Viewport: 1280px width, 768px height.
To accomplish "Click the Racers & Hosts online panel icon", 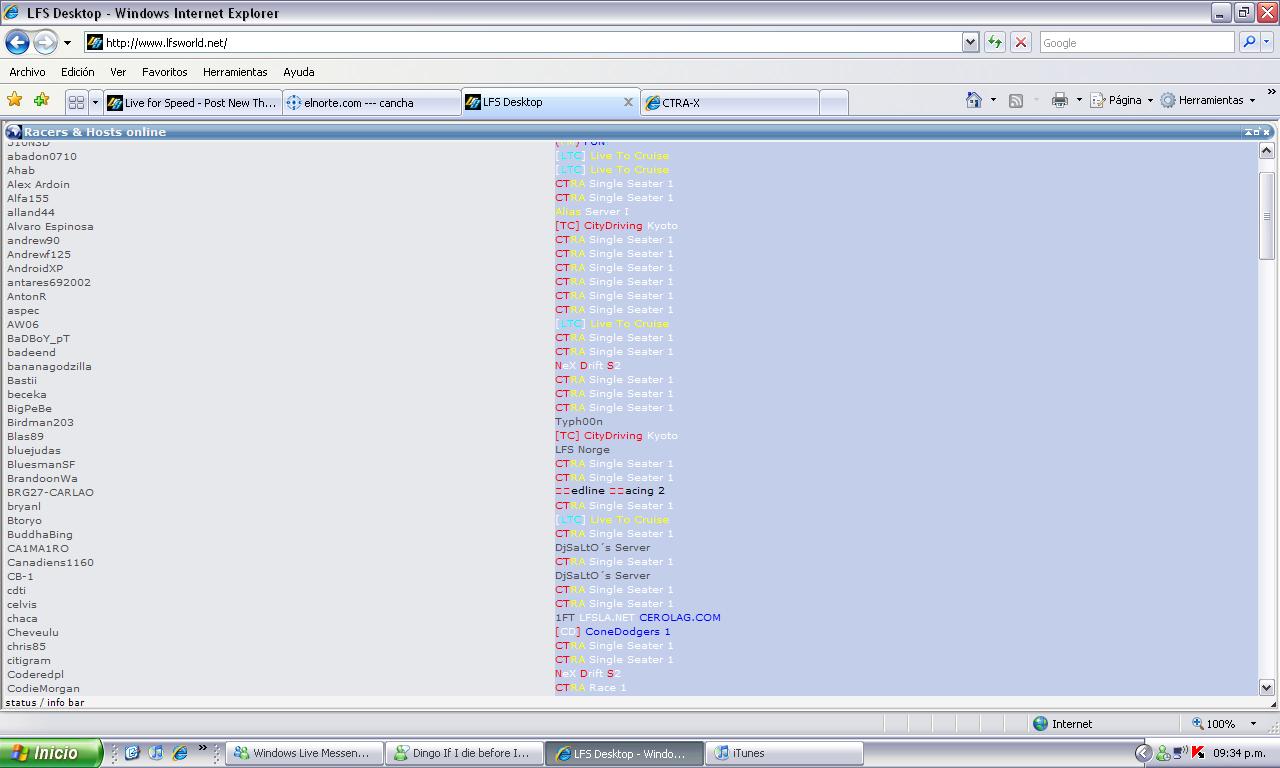I will 13,131.
